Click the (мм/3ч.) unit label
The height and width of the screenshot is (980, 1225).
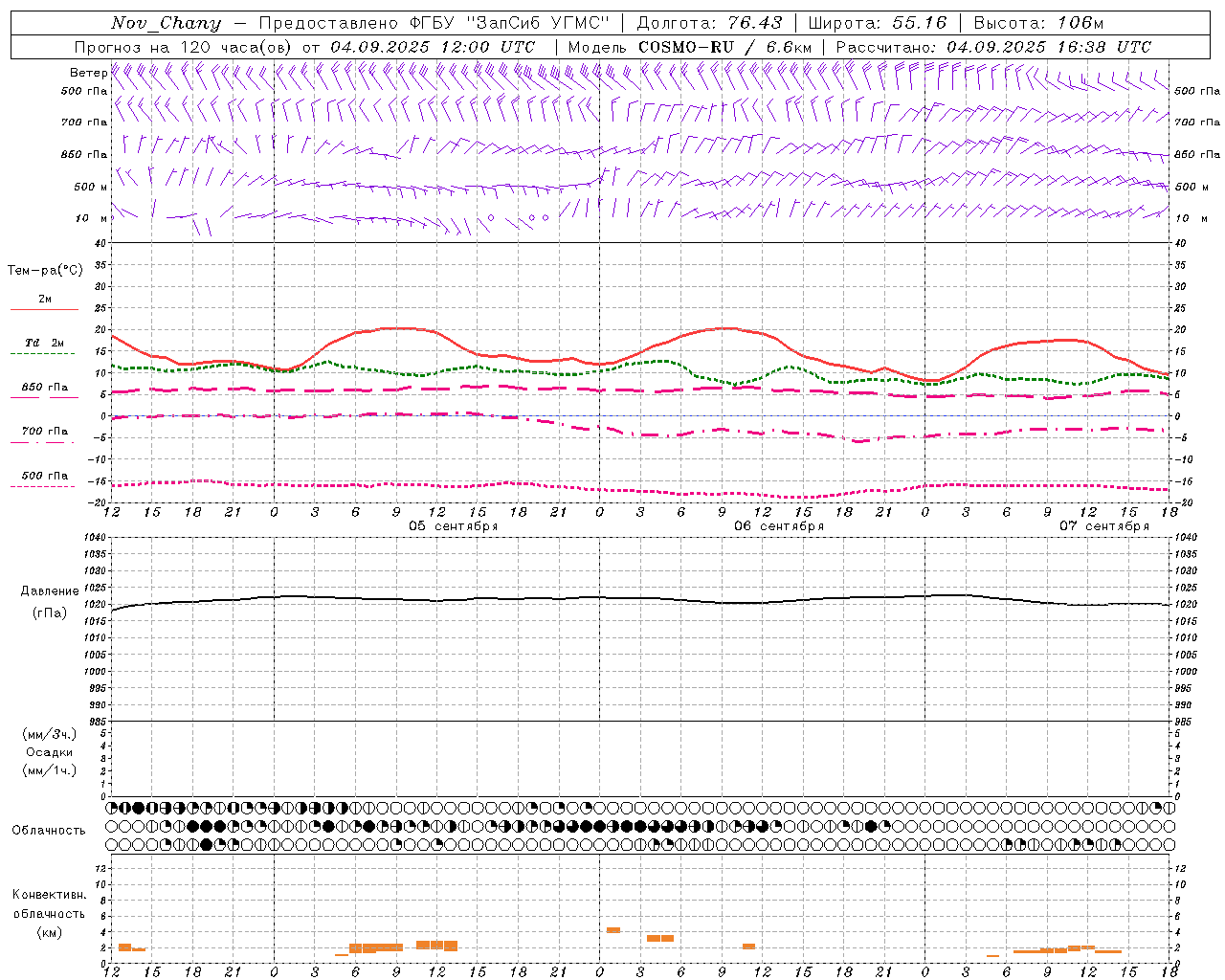click(x=50, y=734)
